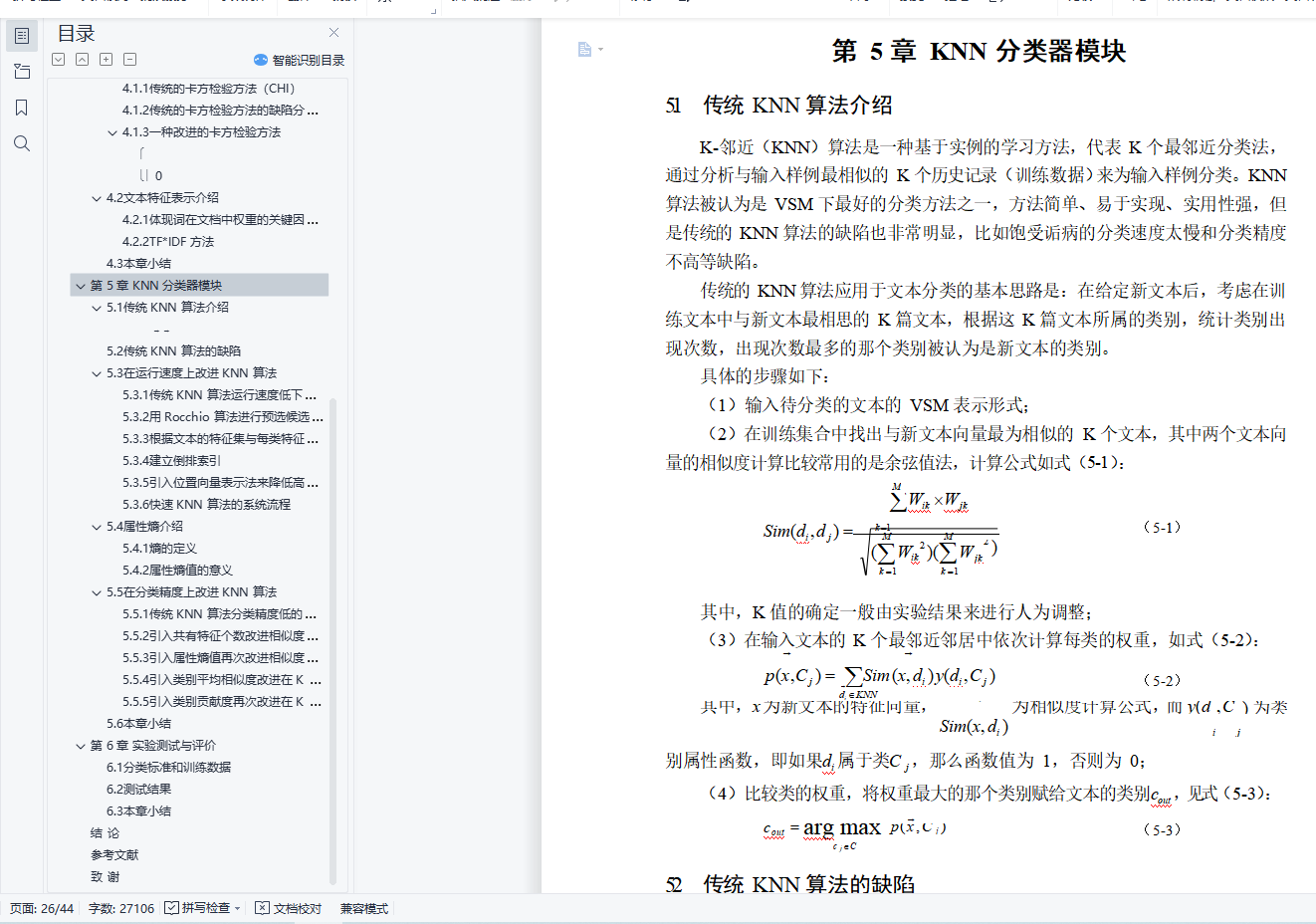The image size is (1316, 924).
Task: Go to 6.1分类标准和训练数据 heading
Action: tap(168, 768)
